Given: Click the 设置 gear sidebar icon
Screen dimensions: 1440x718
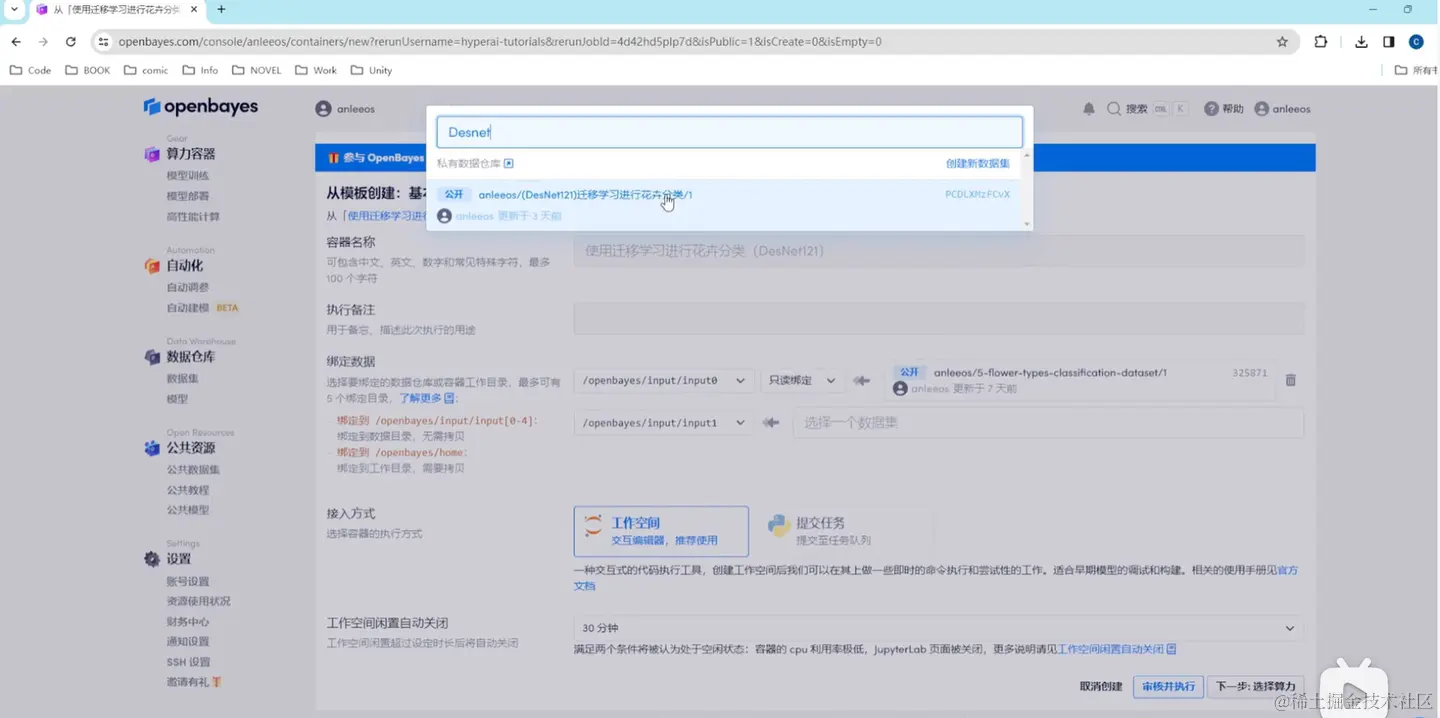Looking at the screenshot, I should coord(152,559).
